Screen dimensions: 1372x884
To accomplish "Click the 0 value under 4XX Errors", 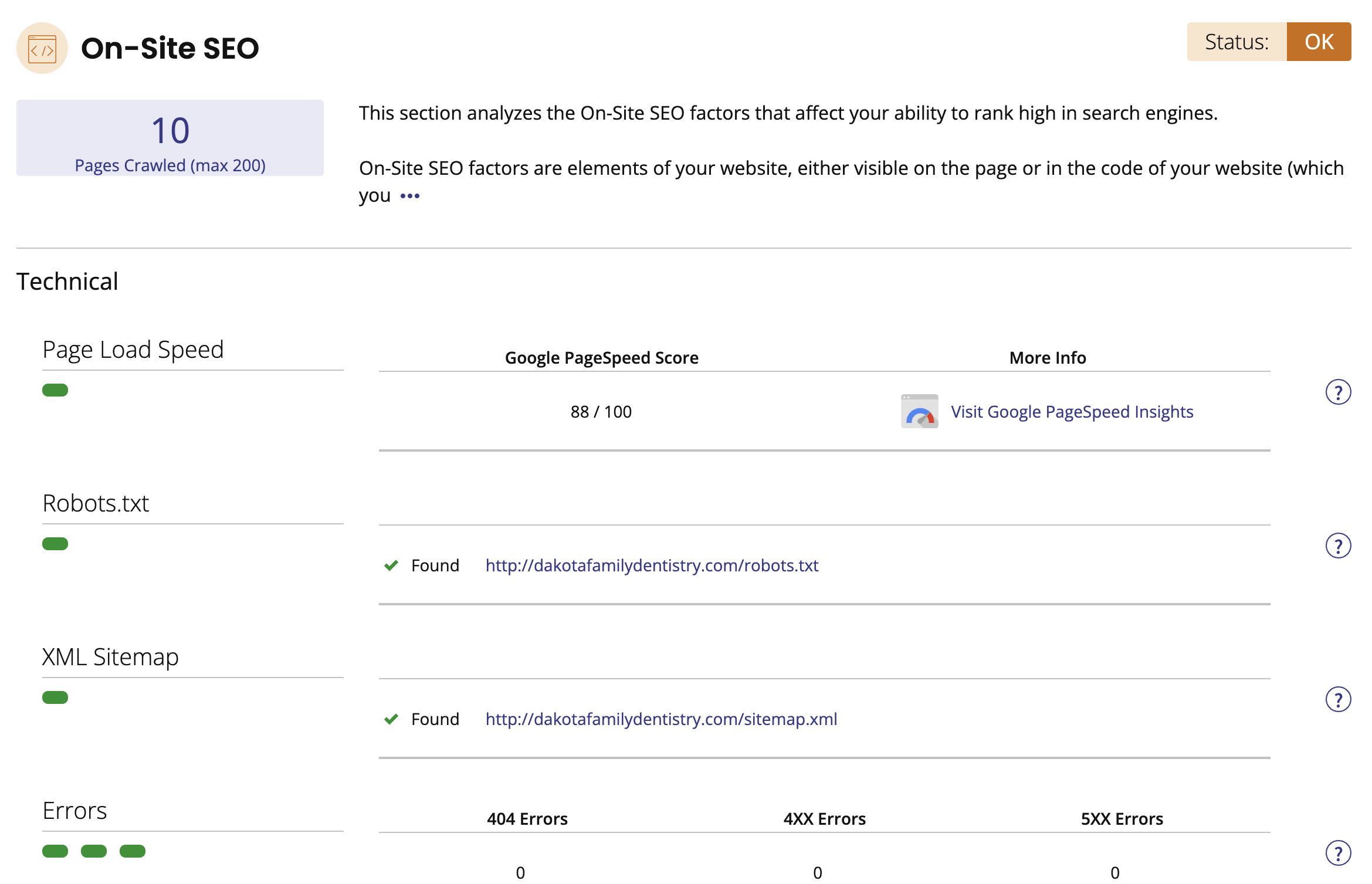I will pos(818,873).
